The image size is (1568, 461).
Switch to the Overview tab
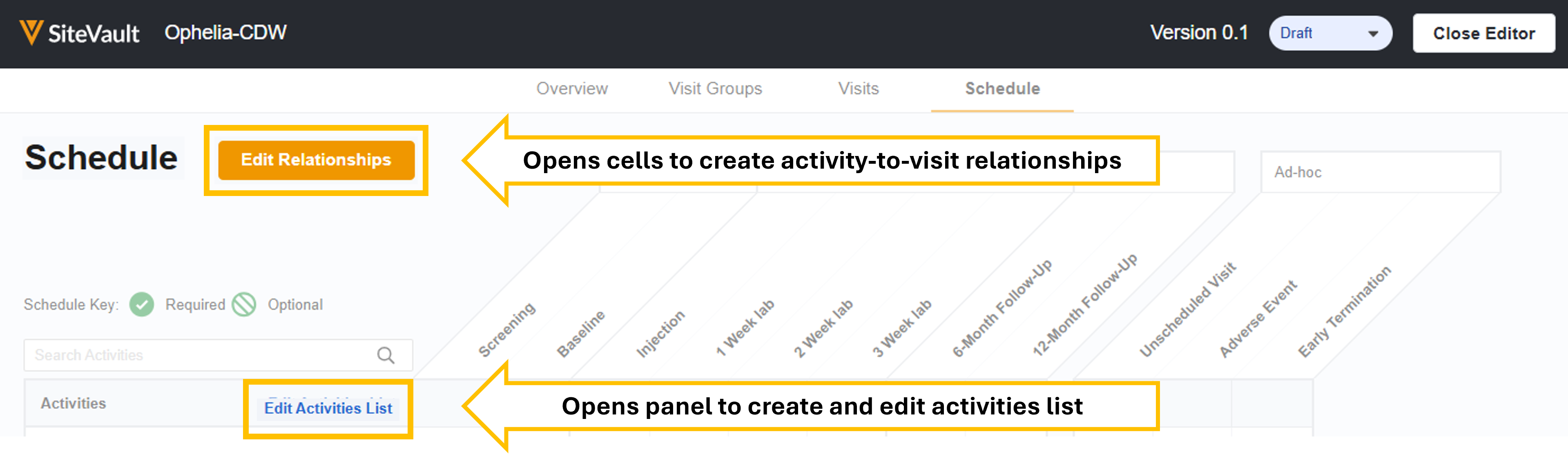click(571, 89)
